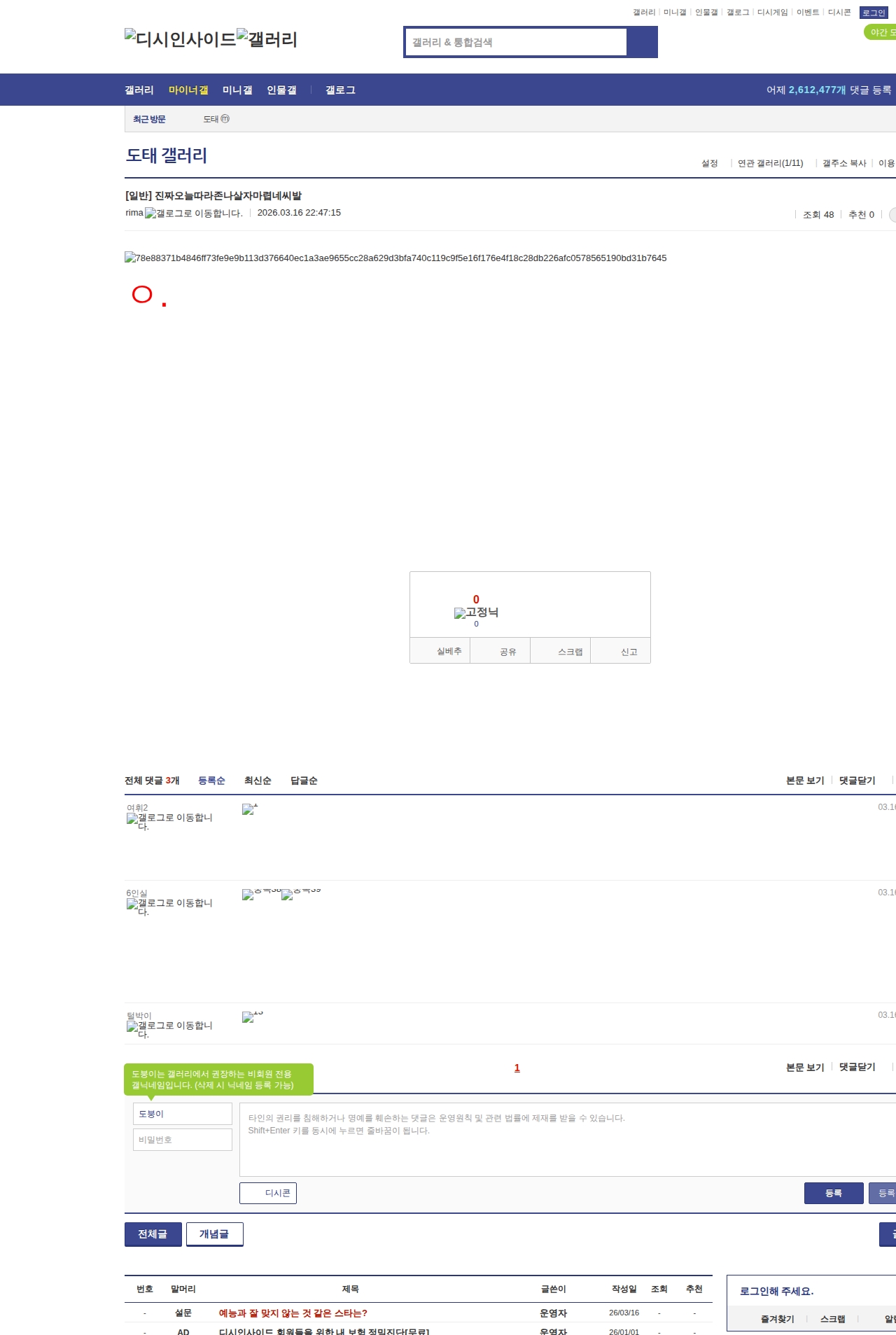Toggle 댓글닫기 in the comment header
Screen dimensions: 896x1335
coord(857,781)
